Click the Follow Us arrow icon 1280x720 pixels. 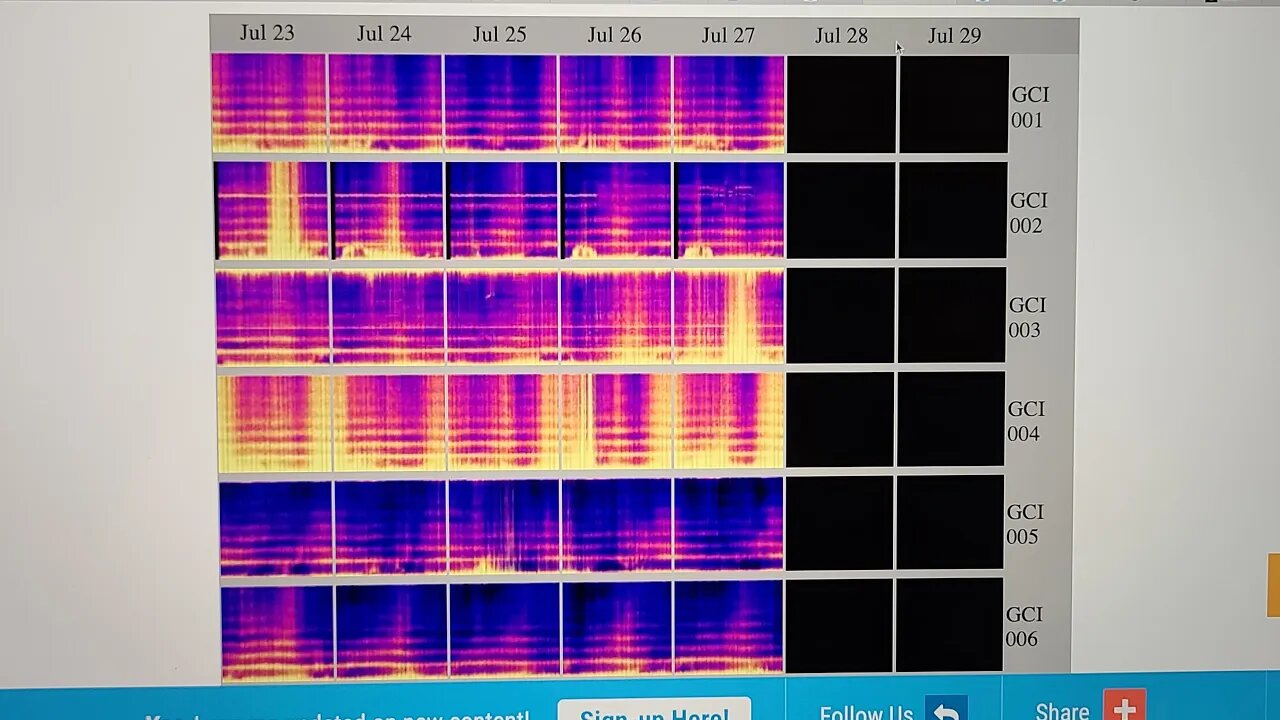[x=946, y=707]
